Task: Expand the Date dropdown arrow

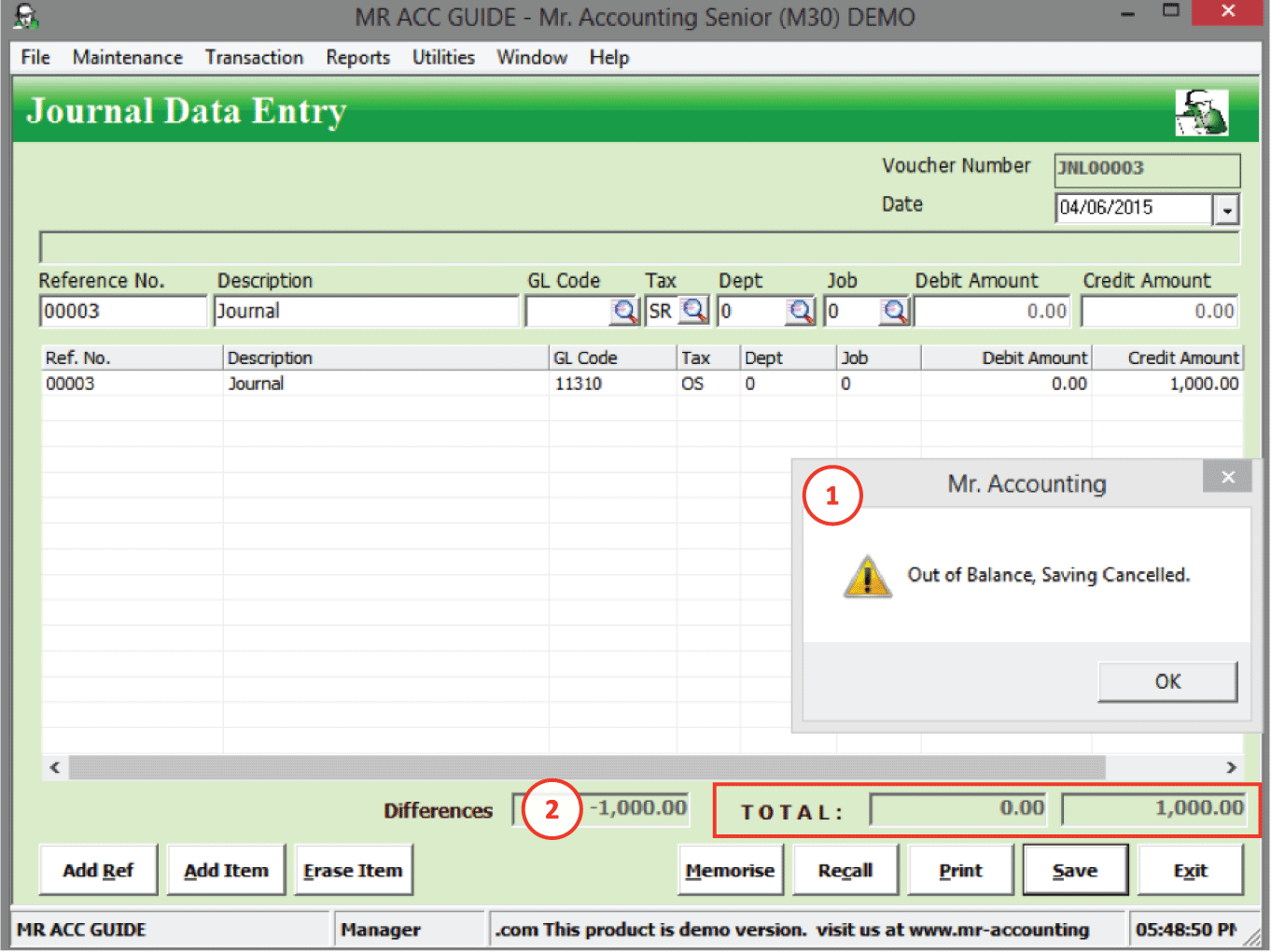Action: (1226, 210)
